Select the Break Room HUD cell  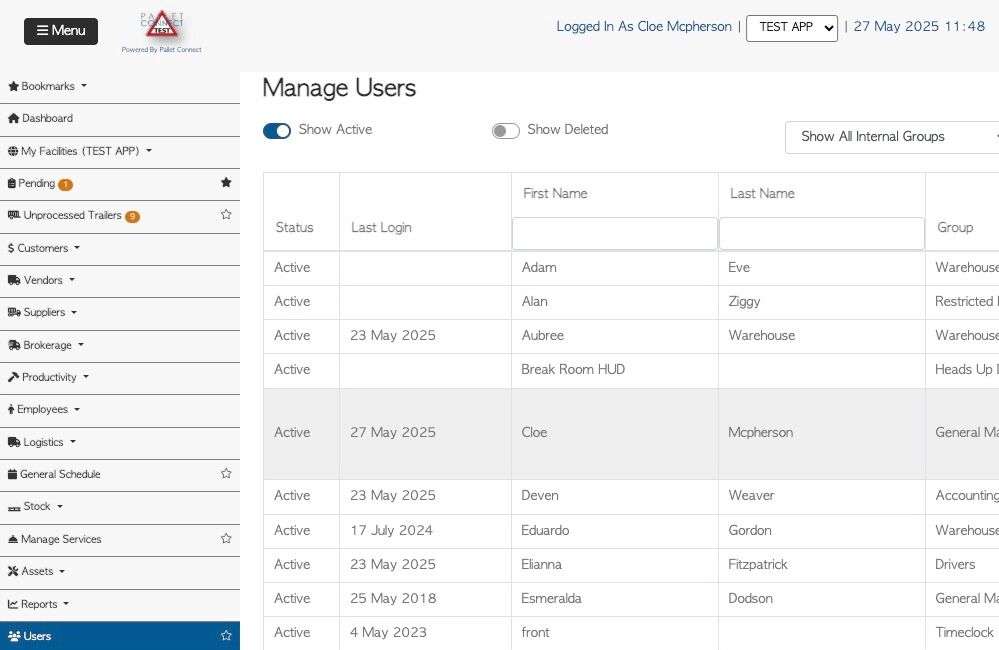click(615, 370)
